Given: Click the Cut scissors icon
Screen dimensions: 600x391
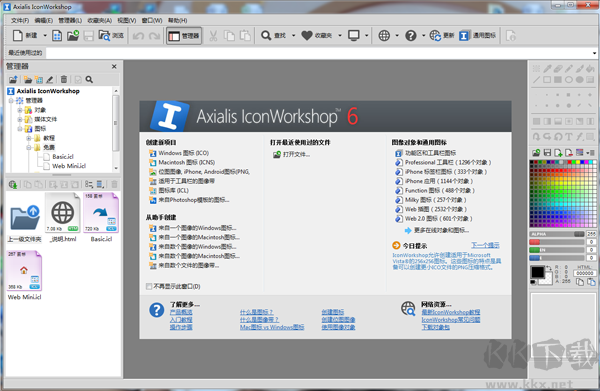Looking at the screenshot, I should coord(213,36).
